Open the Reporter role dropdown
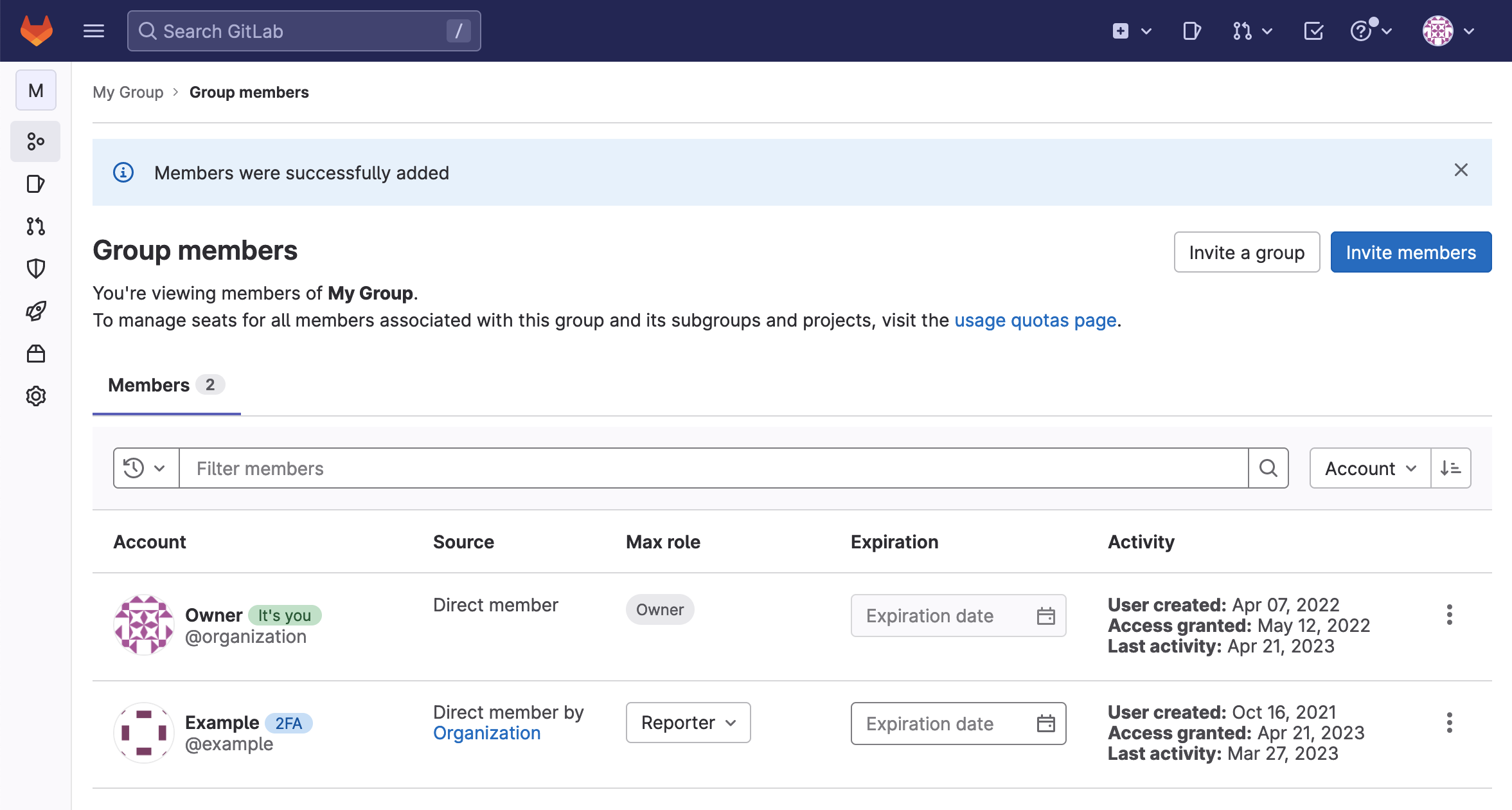 click(688, 723)
